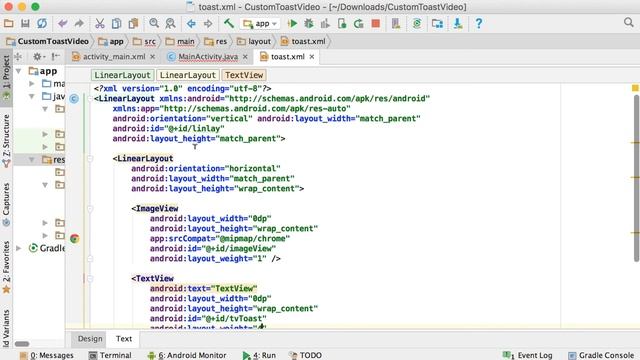Build project with the hammer icon

pos(229,24)
